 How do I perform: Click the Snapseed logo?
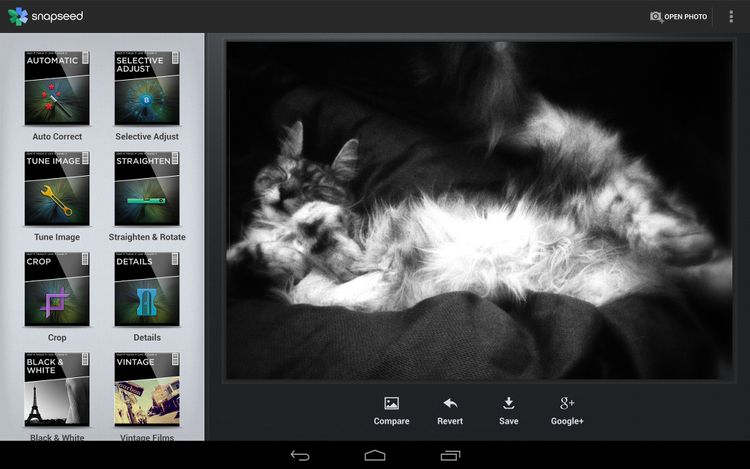pyautogui.click(x=46, y=16)
